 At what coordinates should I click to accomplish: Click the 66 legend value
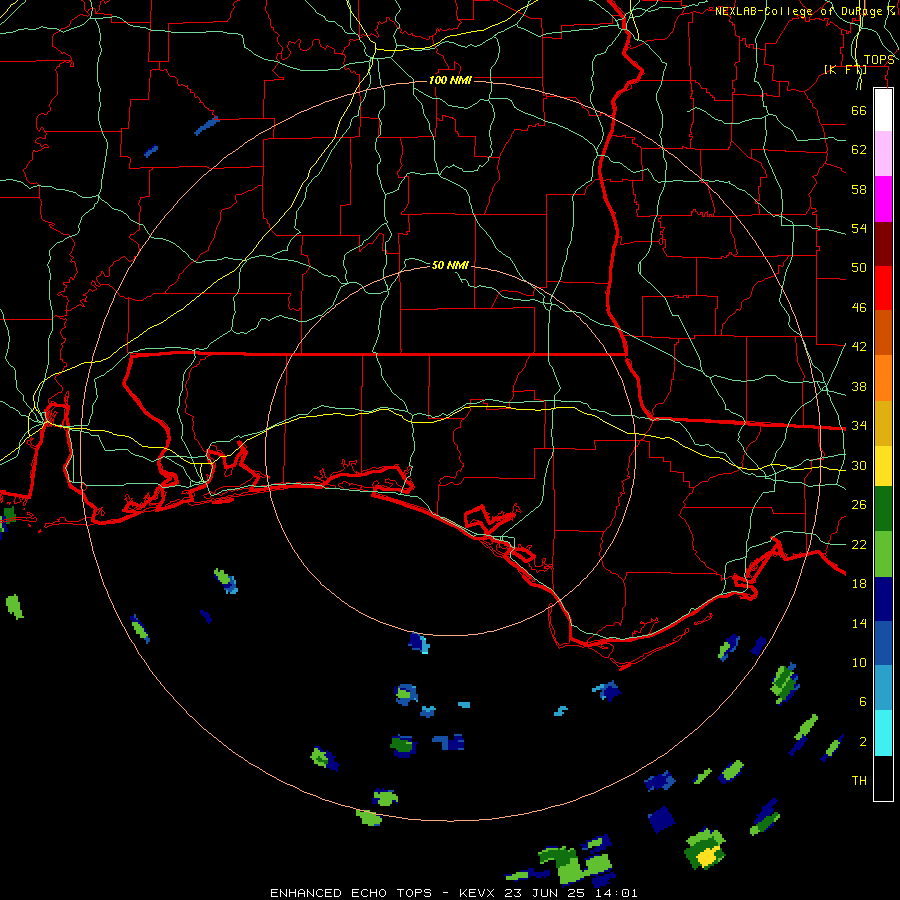[x=859, y=110]
